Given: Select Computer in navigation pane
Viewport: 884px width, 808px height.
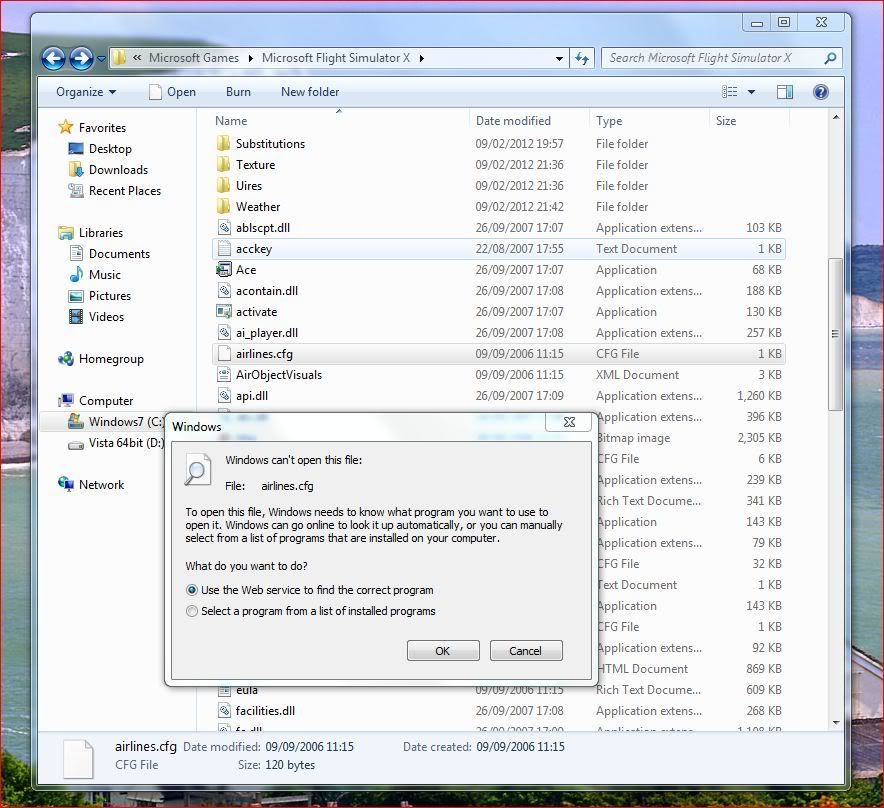Looking at the screenshot, I should (95, 400).
